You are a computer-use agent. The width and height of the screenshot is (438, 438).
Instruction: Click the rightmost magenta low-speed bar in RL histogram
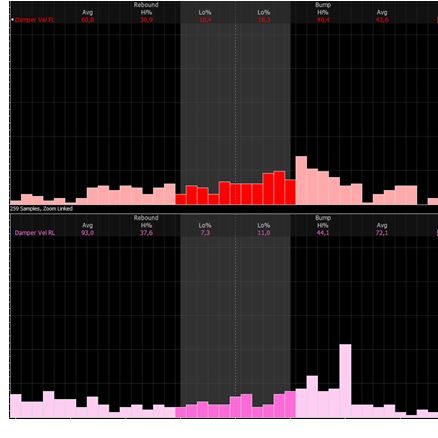point(290,404)
